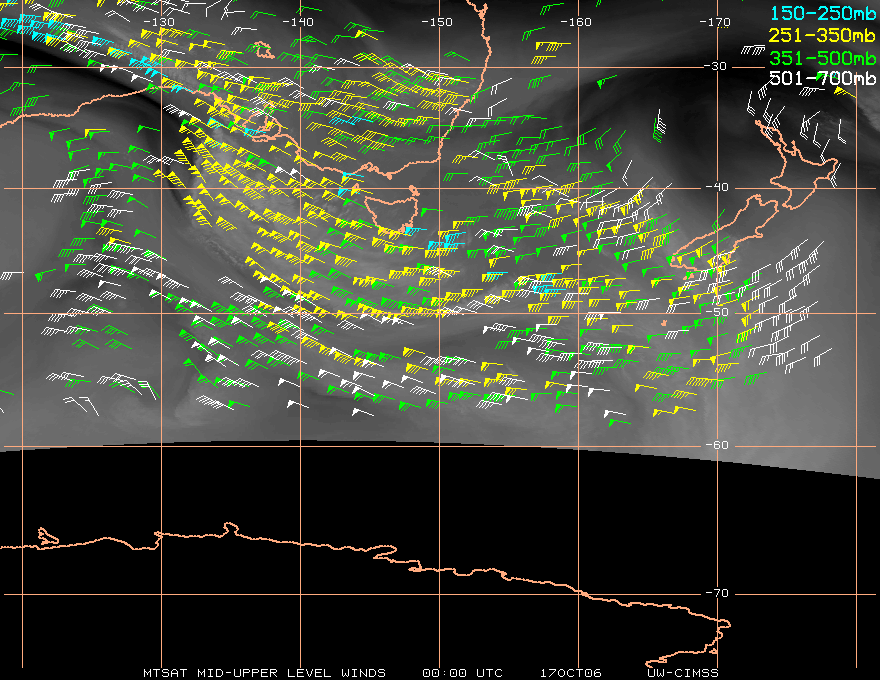This screenshot has width=880, height=680.
Task: Click the green 351-500mb legend entry
Action: click(x=823, y=58)
